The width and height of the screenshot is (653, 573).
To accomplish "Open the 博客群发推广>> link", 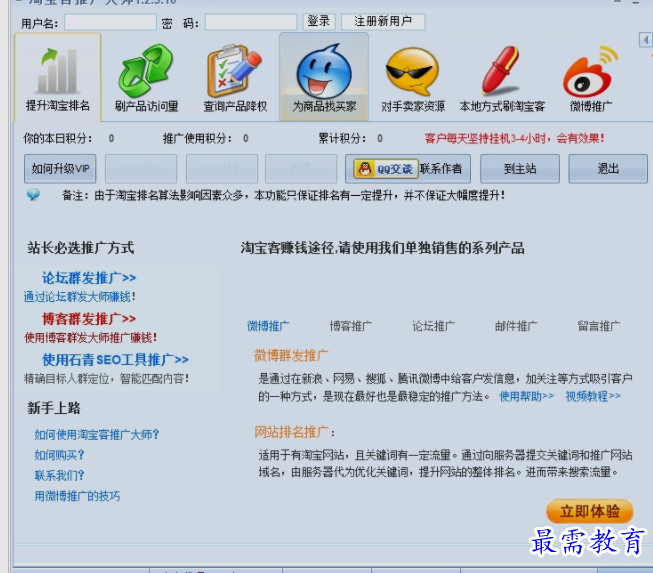I will point(89,319).
